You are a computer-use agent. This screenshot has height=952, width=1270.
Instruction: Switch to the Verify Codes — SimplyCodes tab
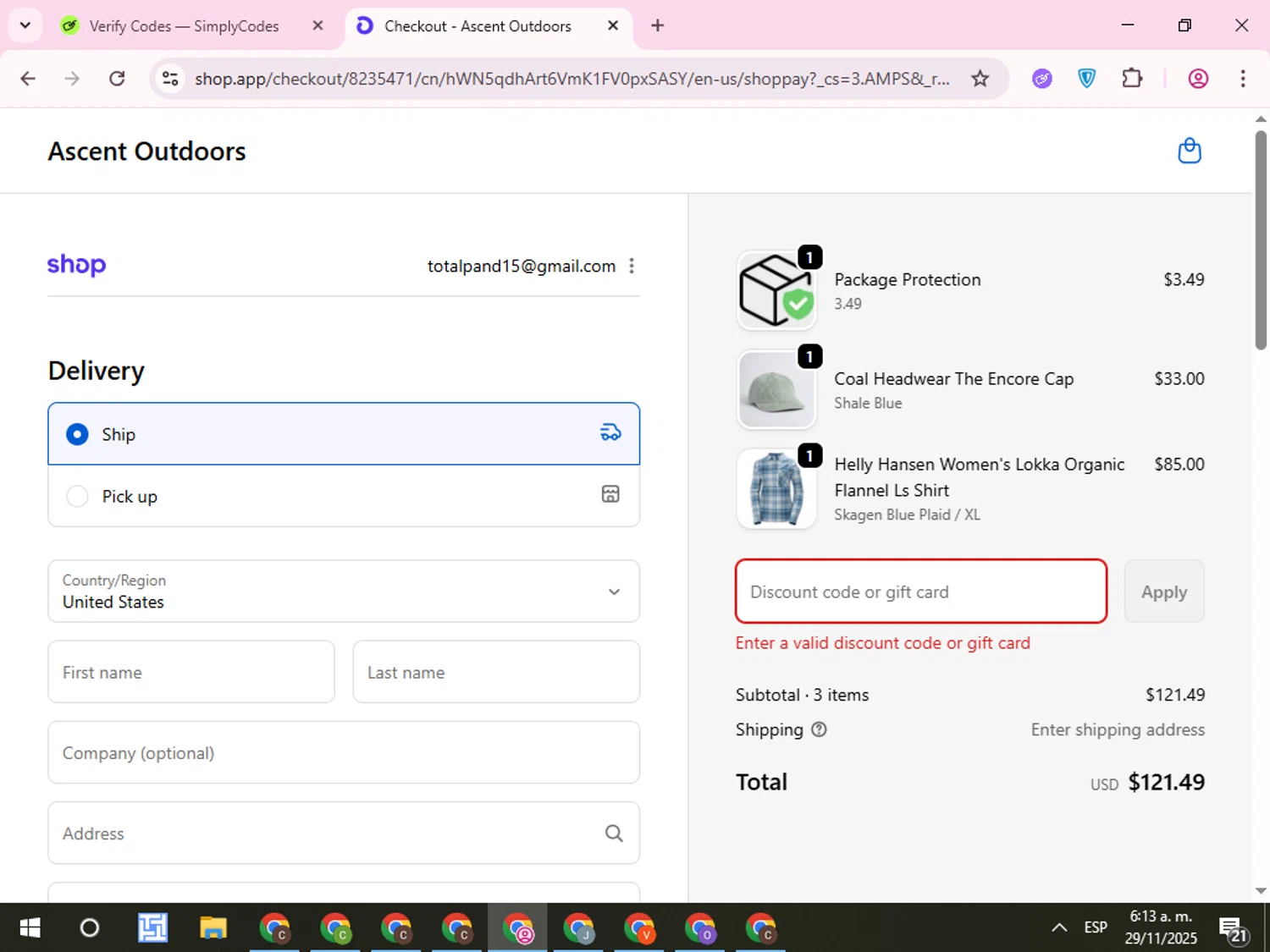pos(184,26)
